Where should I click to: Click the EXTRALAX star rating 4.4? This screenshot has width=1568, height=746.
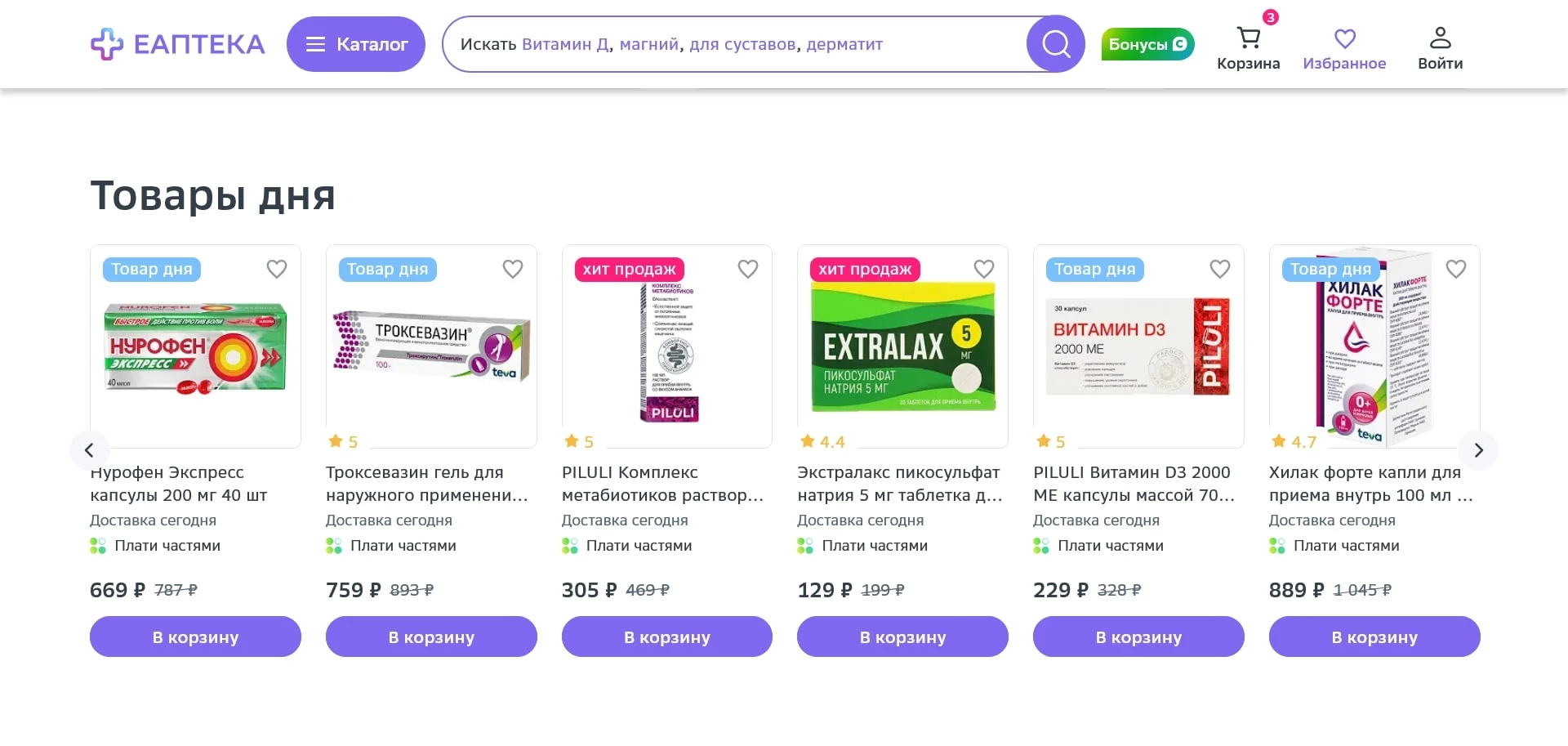pos(822,442)
